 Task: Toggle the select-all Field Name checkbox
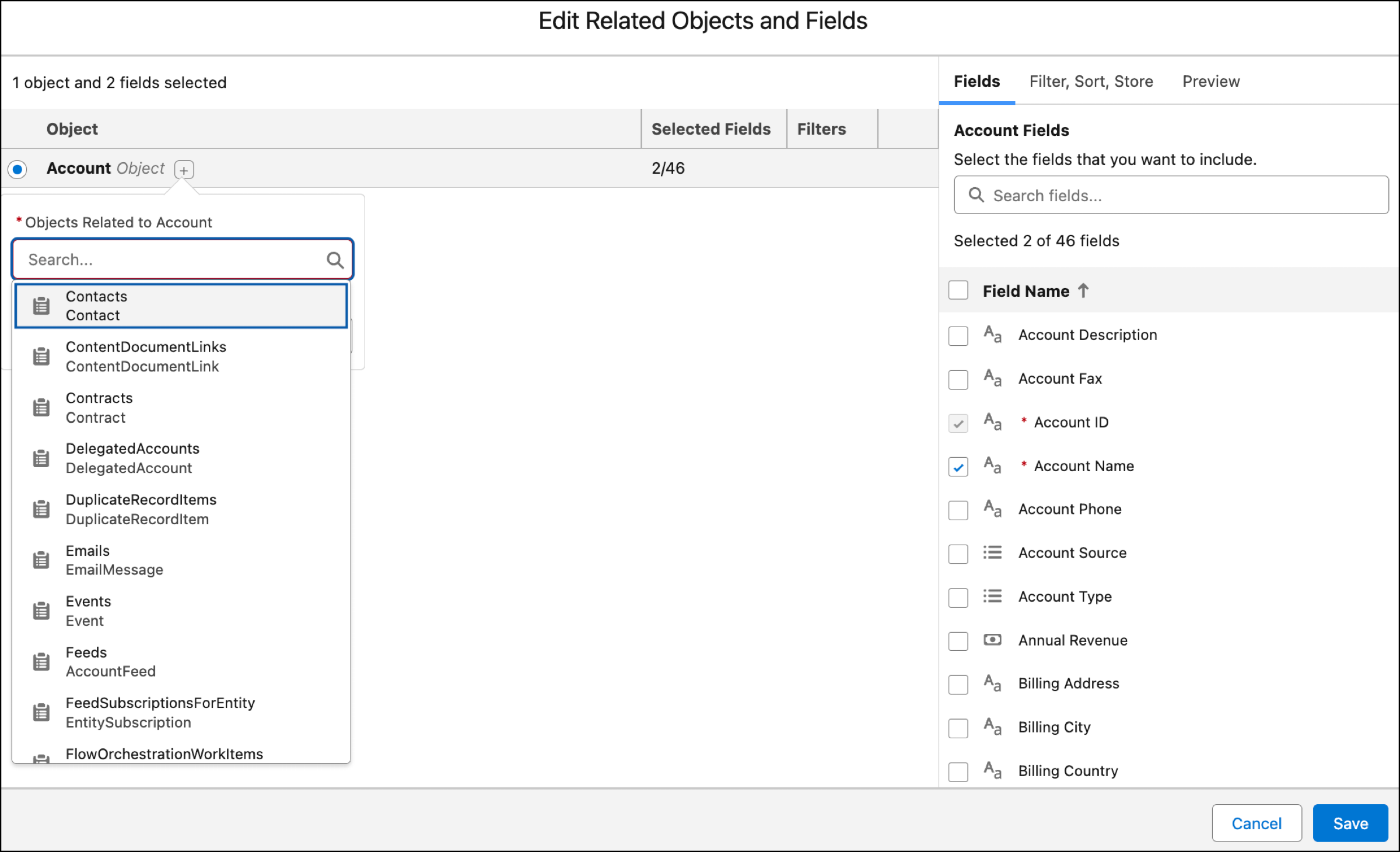958,290
